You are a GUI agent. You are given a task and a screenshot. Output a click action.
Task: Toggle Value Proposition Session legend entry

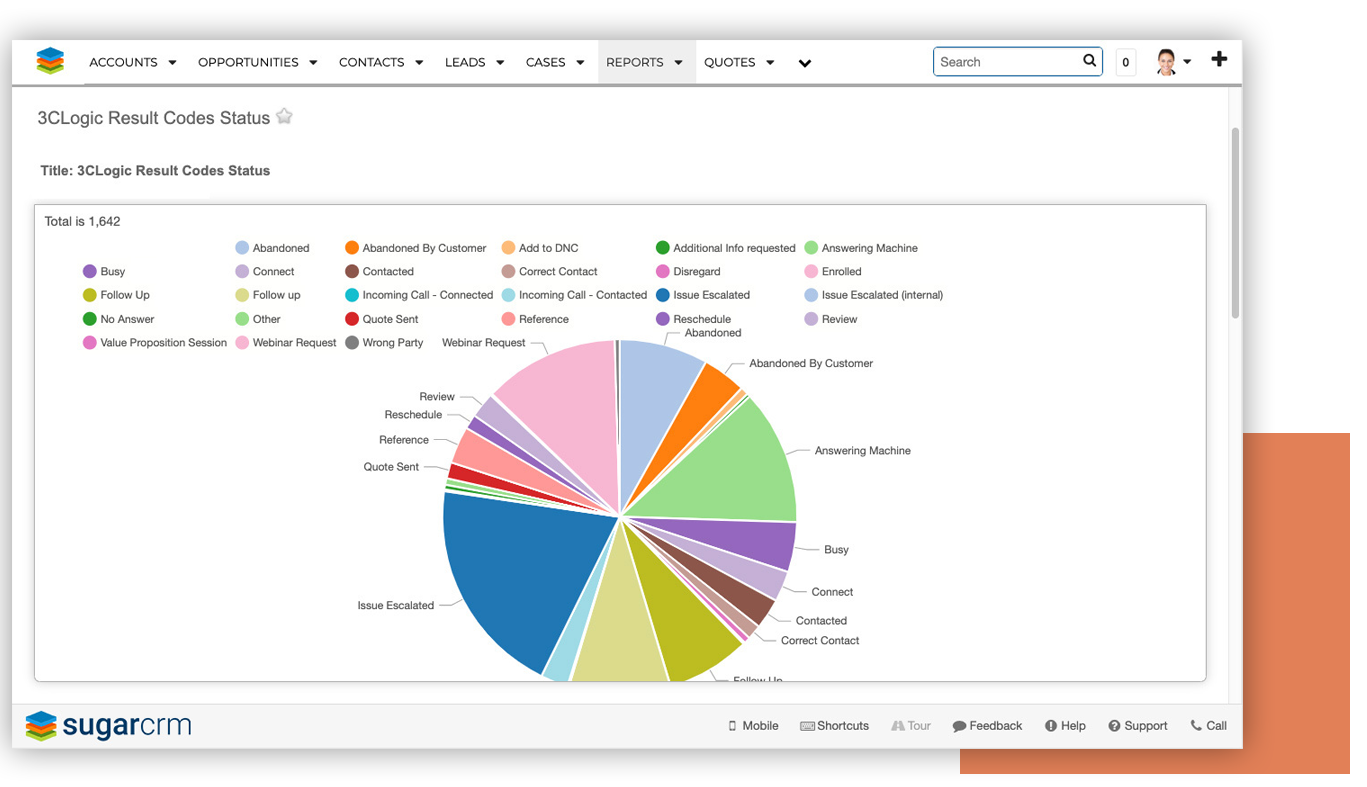[x=155, y=343]
